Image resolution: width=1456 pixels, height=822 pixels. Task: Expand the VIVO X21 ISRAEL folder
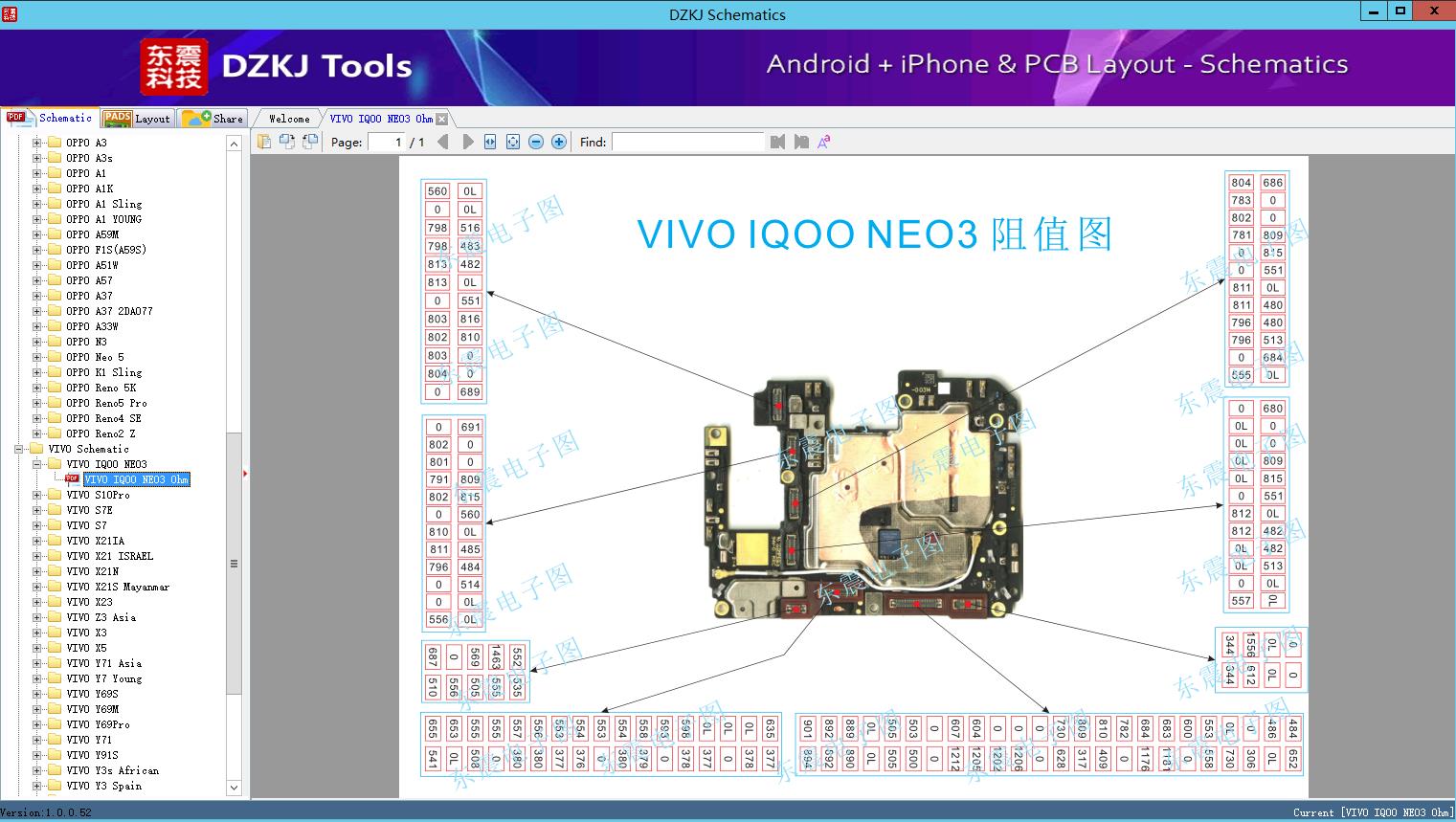(x=37, y=556)
